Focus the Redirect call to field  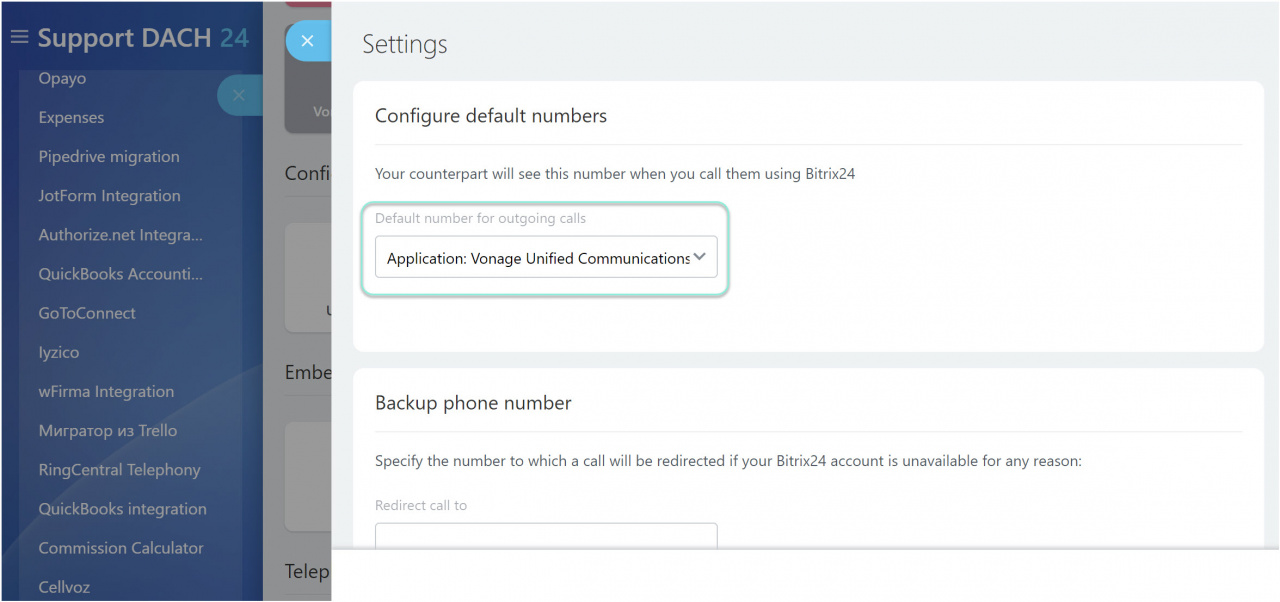pos(546,537)
